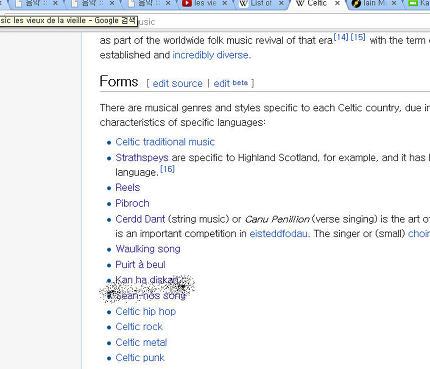Open the 'Reels' link
Image resolution: width=430 pixels, height=369 pixels.
(x=128, y=187)
